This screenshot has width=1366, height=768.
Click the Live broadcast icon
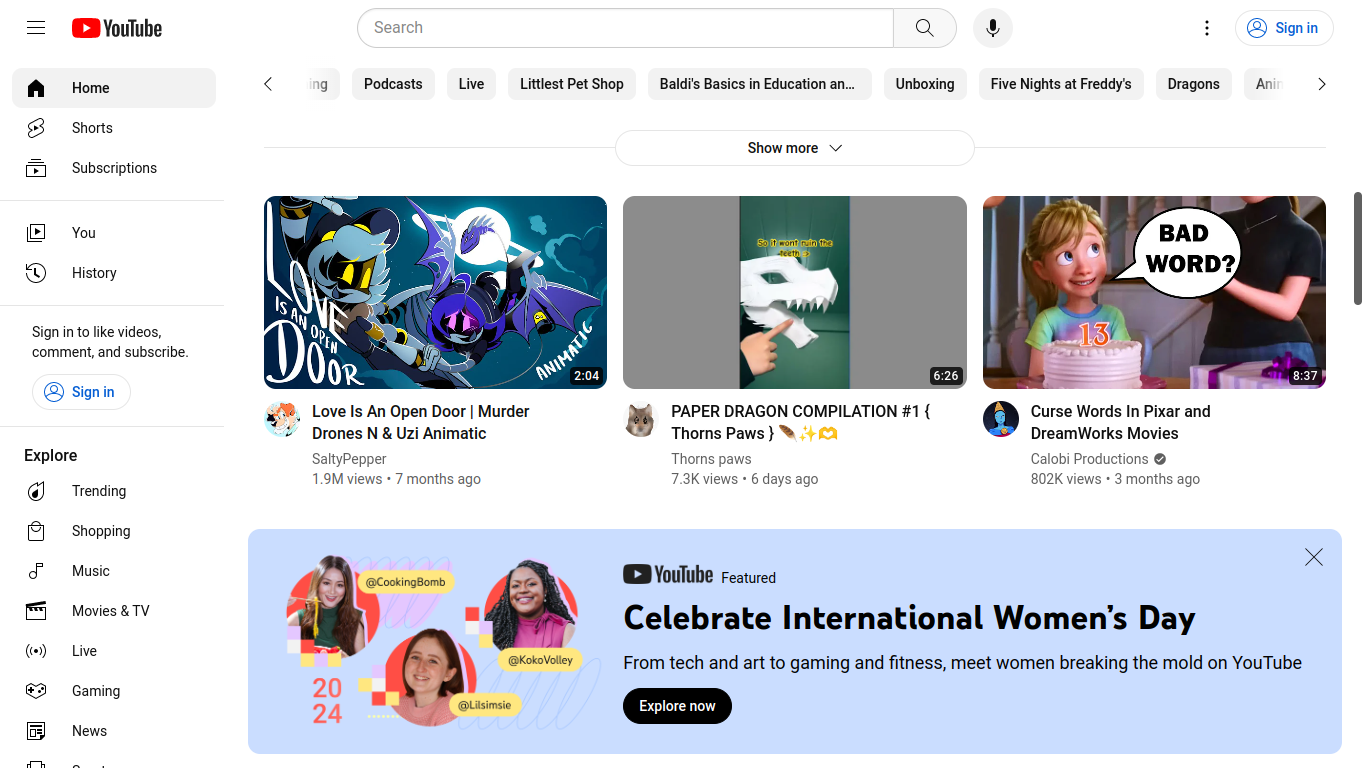click(x=36, y=651)
